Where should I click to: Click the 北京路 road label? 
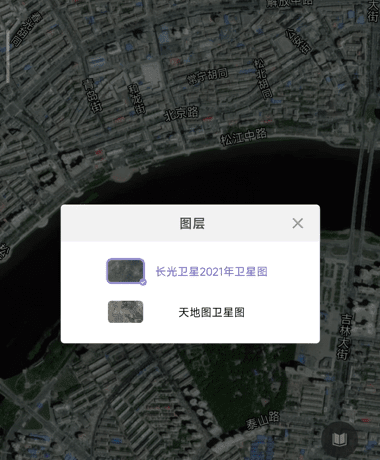point(181,113)
